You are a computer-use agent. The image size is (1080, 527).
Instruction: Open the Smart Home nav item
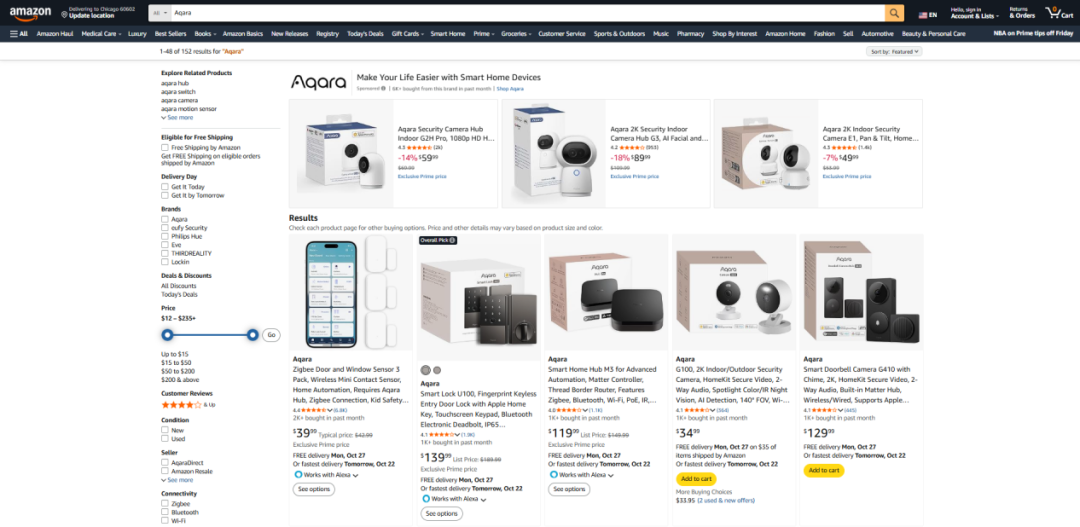(448, 33)
